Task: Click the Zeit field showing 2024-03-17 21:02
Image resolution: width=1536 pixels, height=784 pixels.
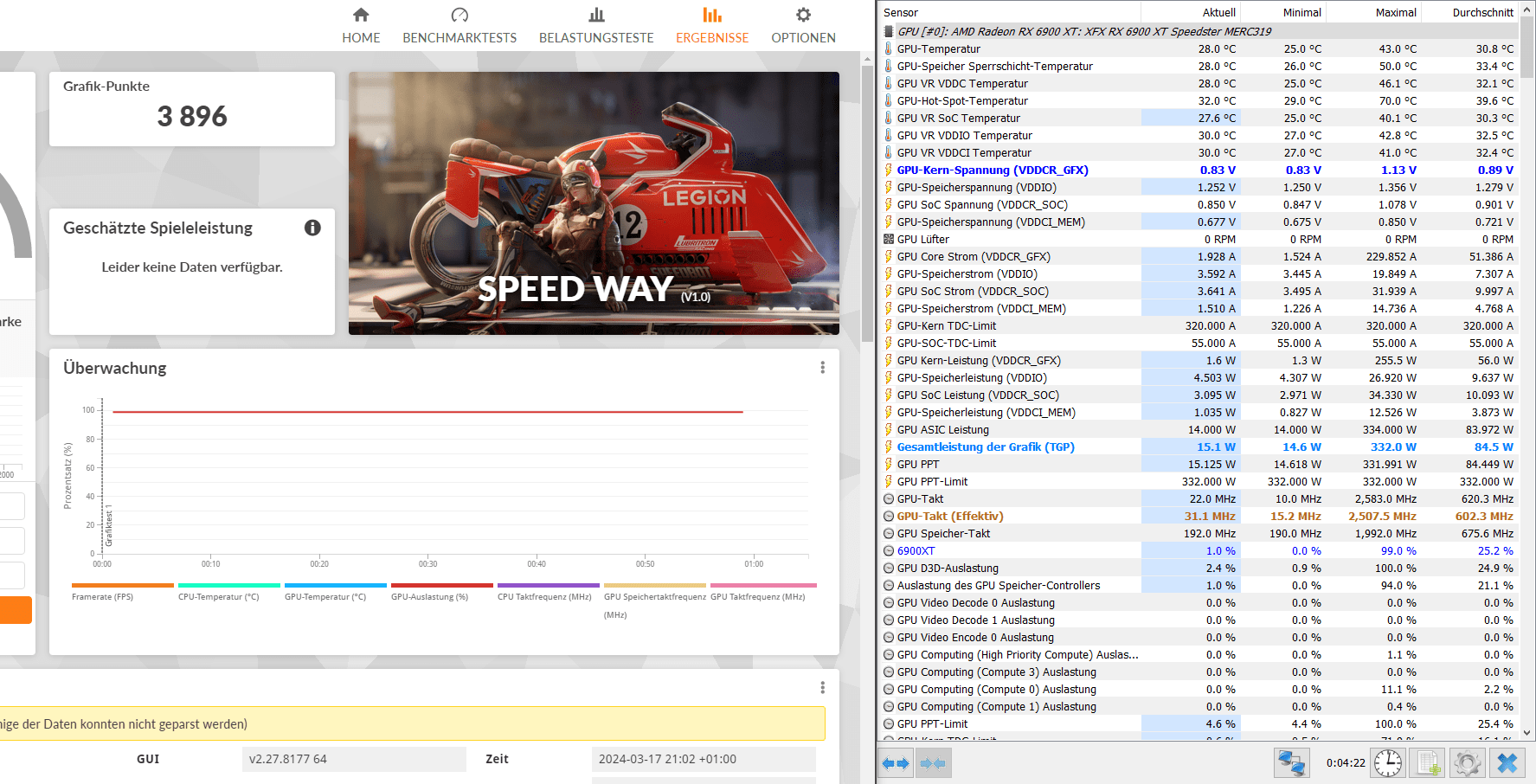Action: pyautogui.click(x=704, y=759)
